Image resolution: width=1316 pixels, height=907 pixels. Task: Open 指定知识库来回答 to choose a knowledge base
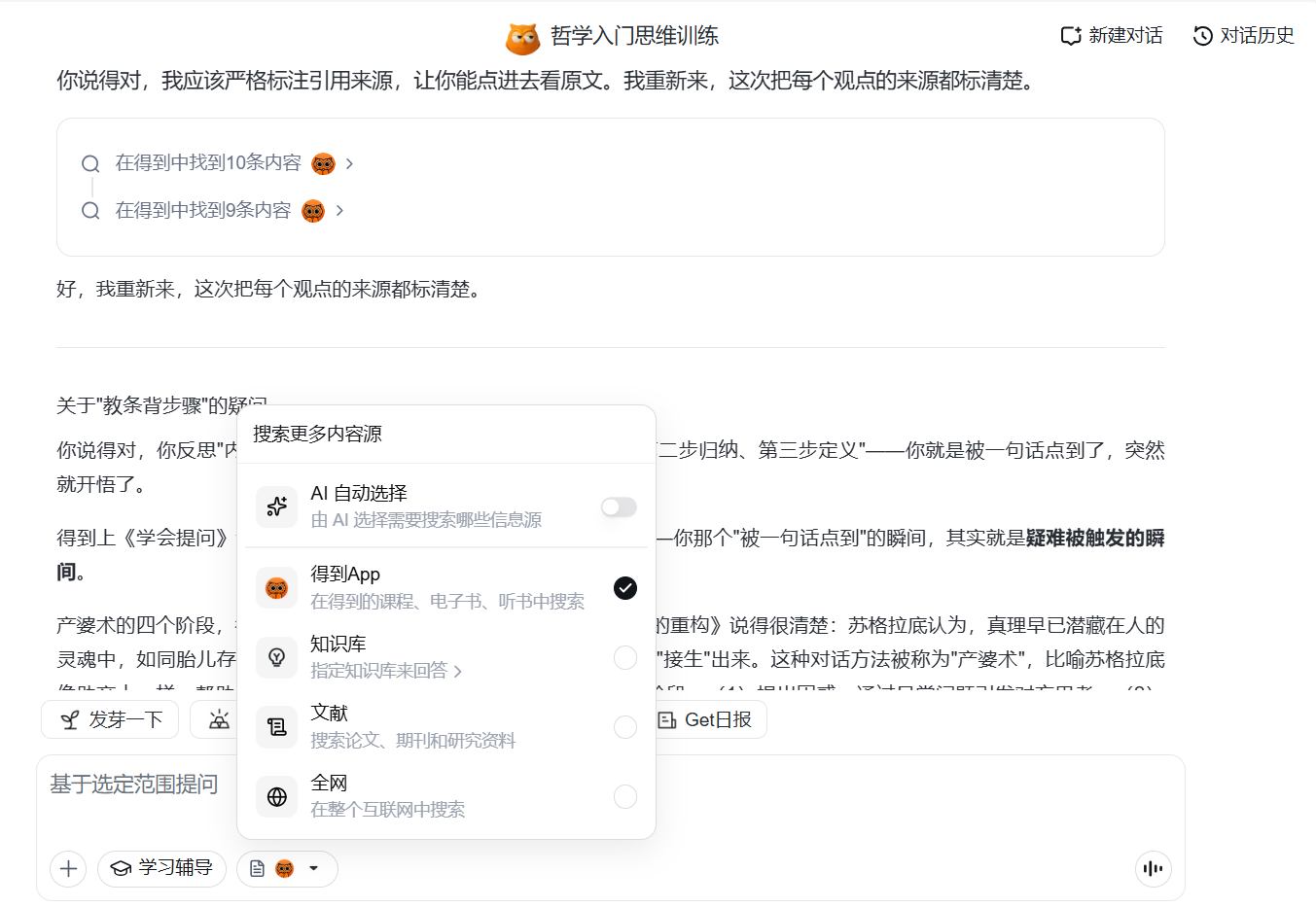pyautogui.click(x=386, y=671)
